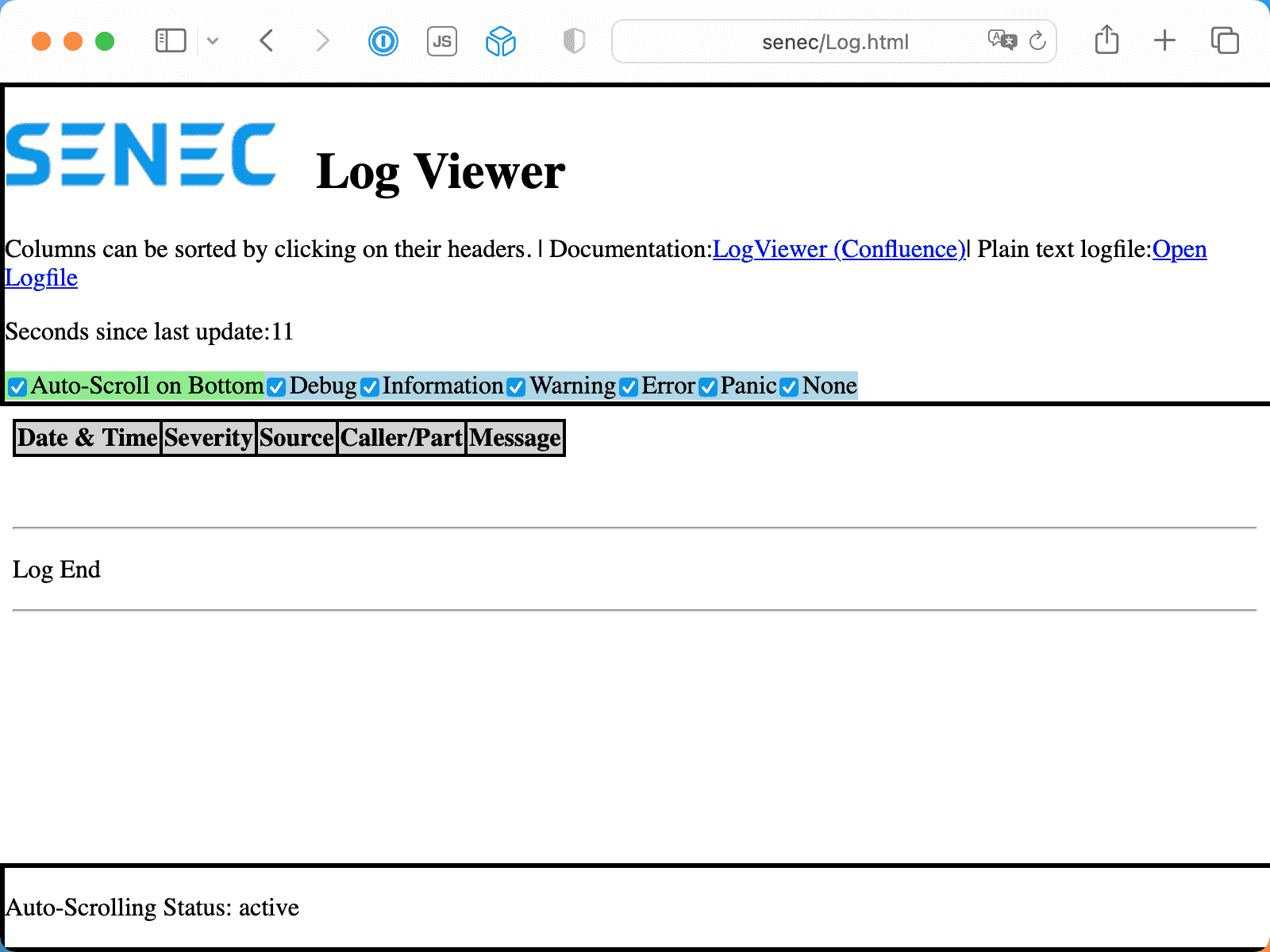Open a new browser tab

point(1164,40)
